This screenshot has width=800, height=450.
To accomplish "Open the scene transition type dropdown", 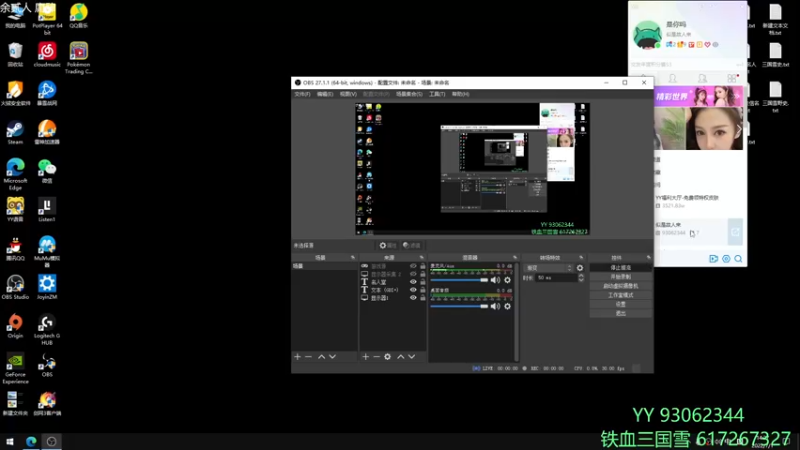I will click(549, 268).
